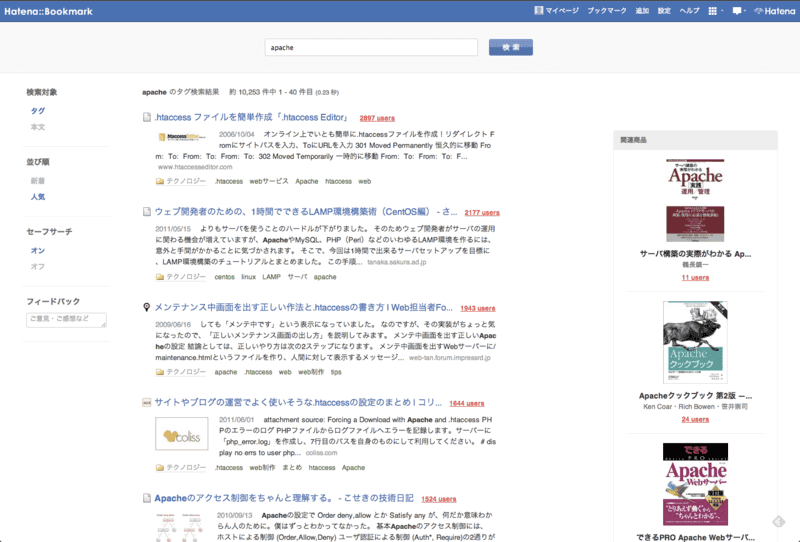Image resolution: width=800 pixels, height=542 pixels.
Task: Open マイページ in the top navigation
Action: point(557,11)
